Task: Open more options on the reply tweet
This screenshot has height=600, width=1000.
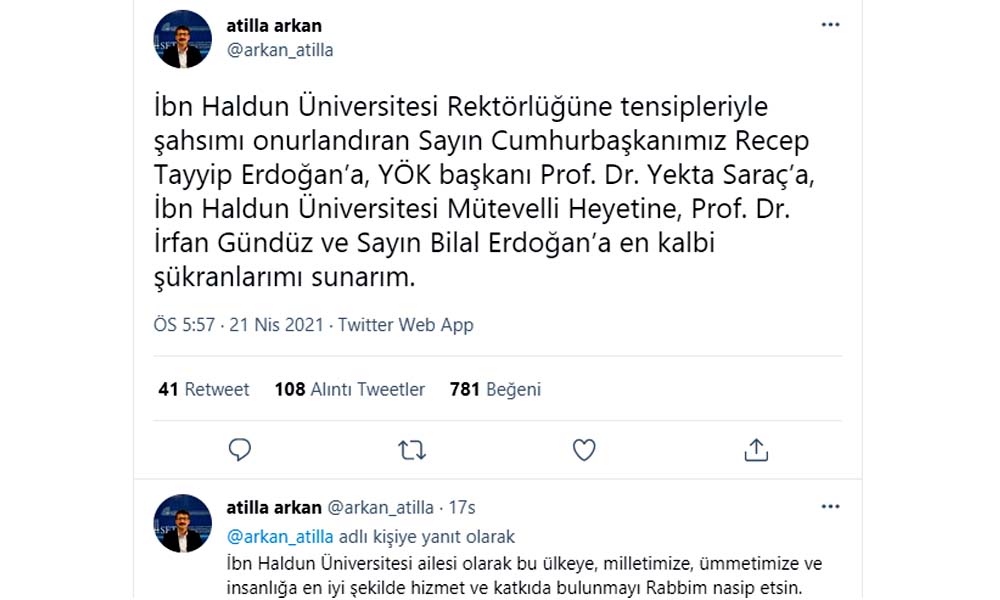Action: (830, 507)
